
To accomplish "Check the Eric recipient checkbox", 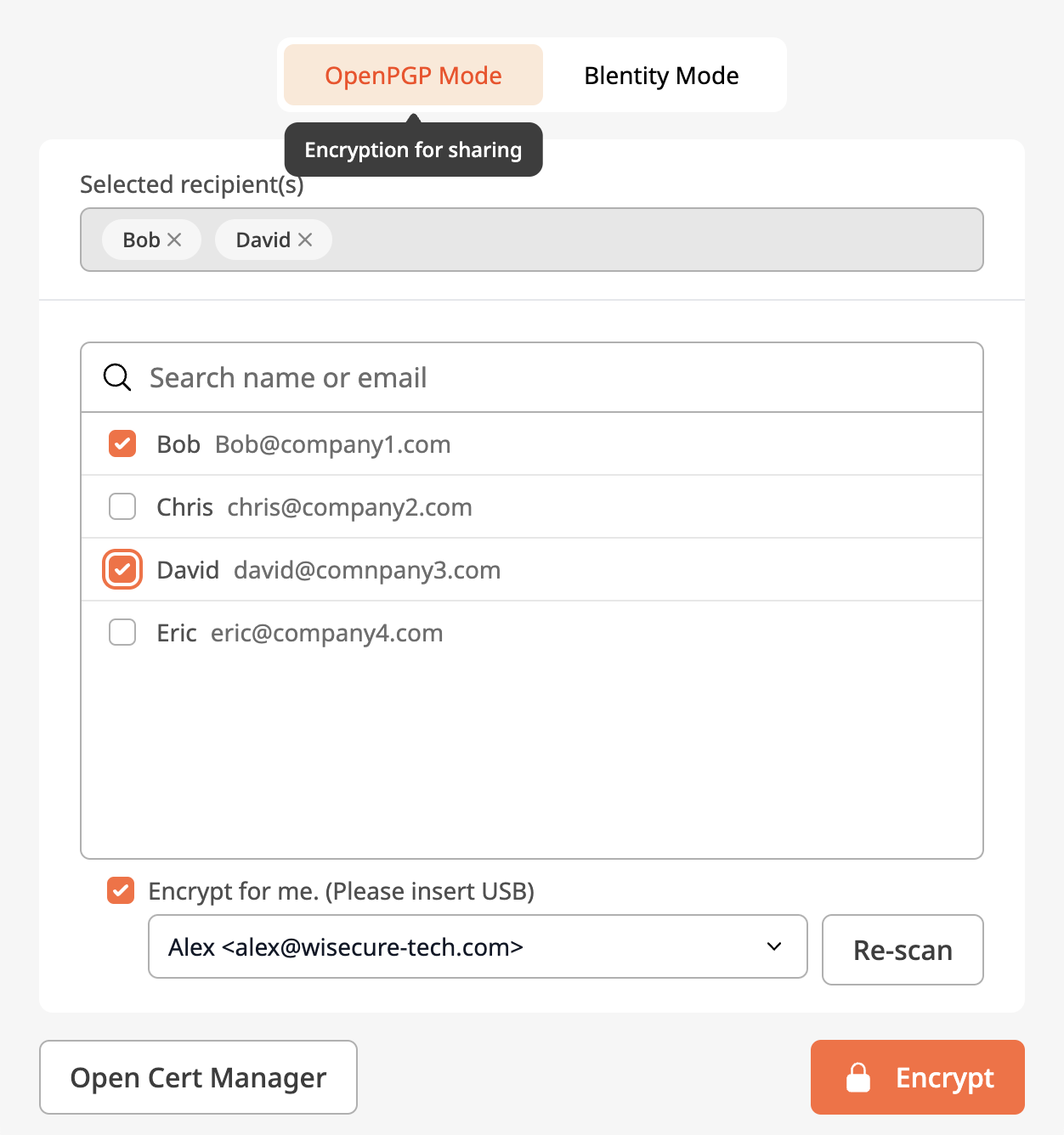I will point(122,632).
